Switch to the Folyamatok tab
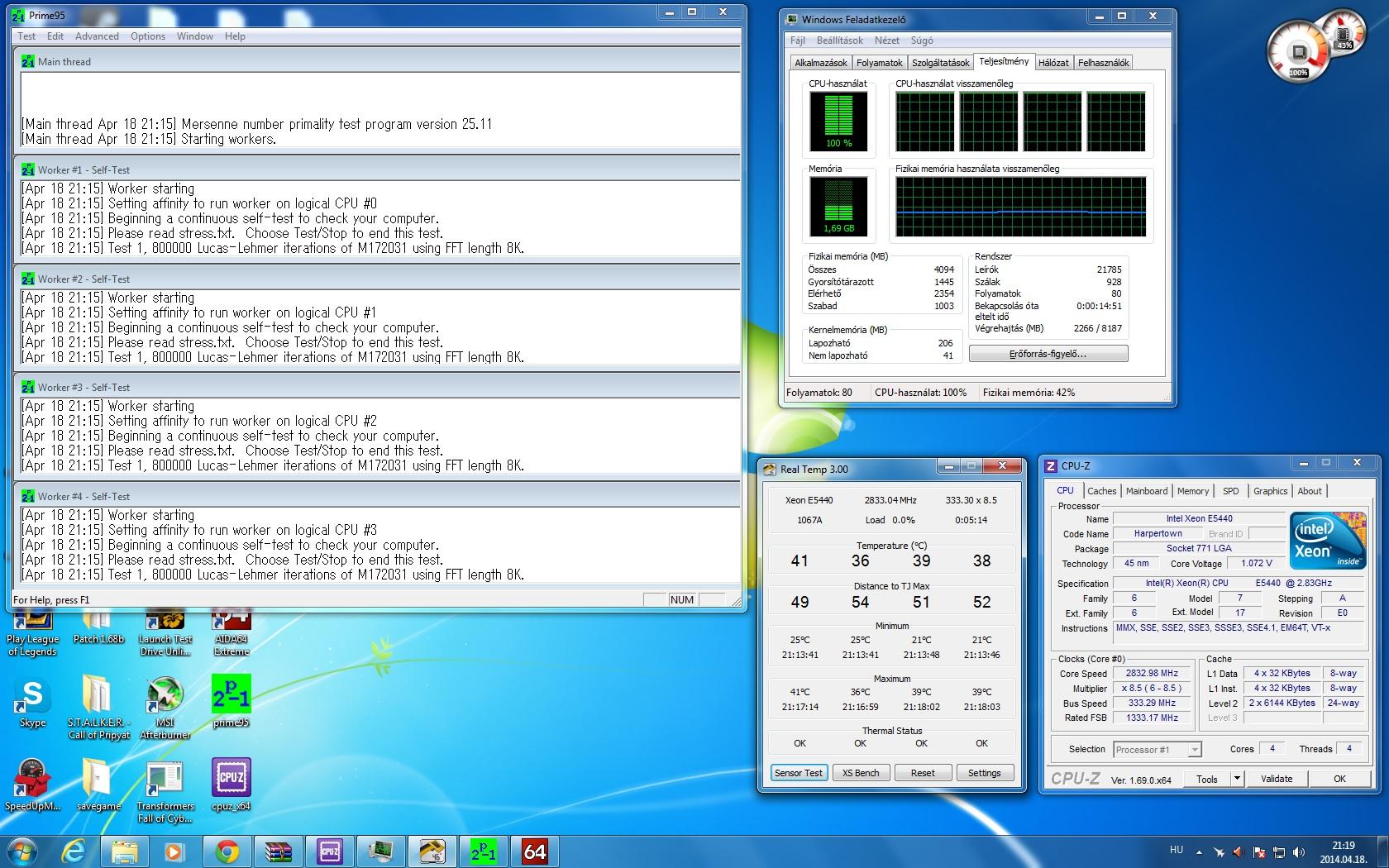This screenshot has height=868, width=1389. (880, 63)
